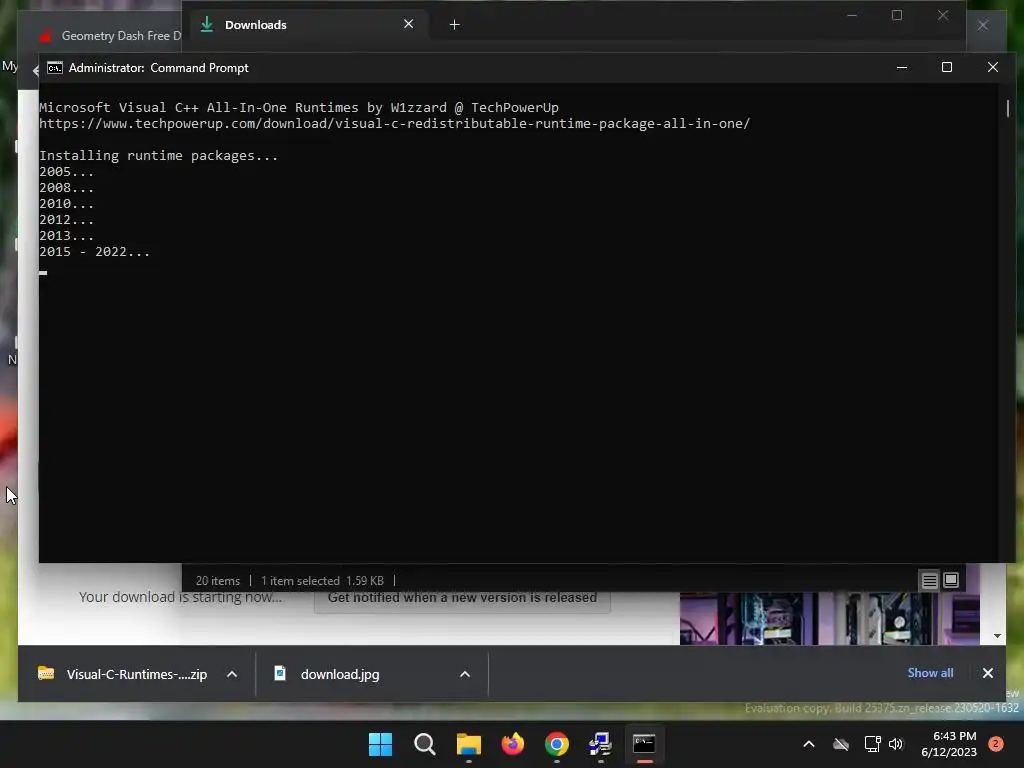This screenshot has height=768, width=1024.
Task: Close the Downloads tab
Action: pos(409,24)
